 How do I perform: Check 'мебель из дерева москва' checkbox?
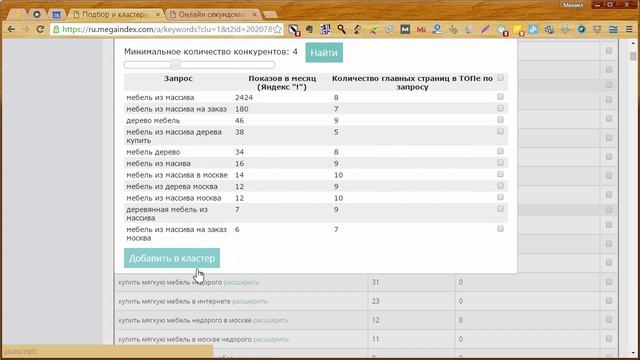[x=500, y=186]
